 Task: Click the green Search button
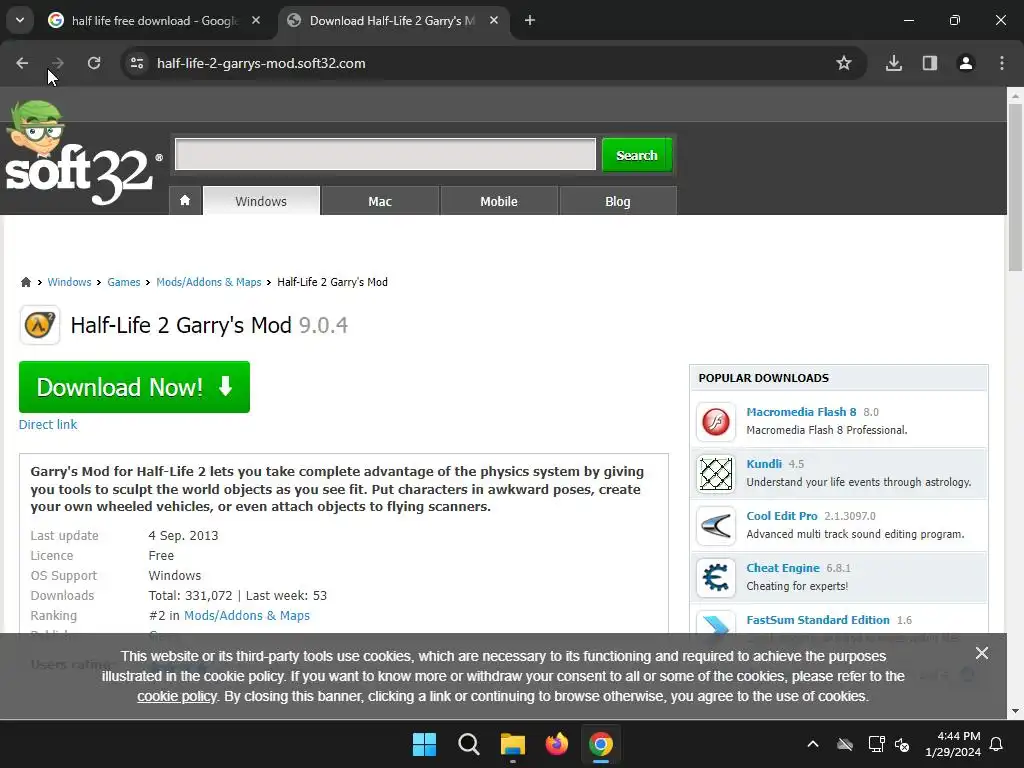click(637, 155)
